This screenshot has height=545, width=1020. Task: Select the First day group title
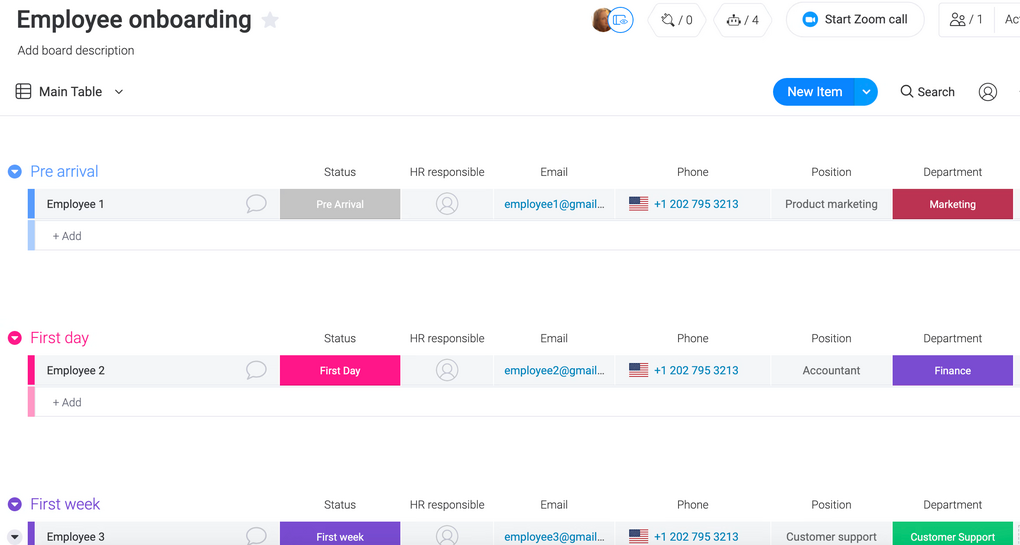tap(59, 338)
